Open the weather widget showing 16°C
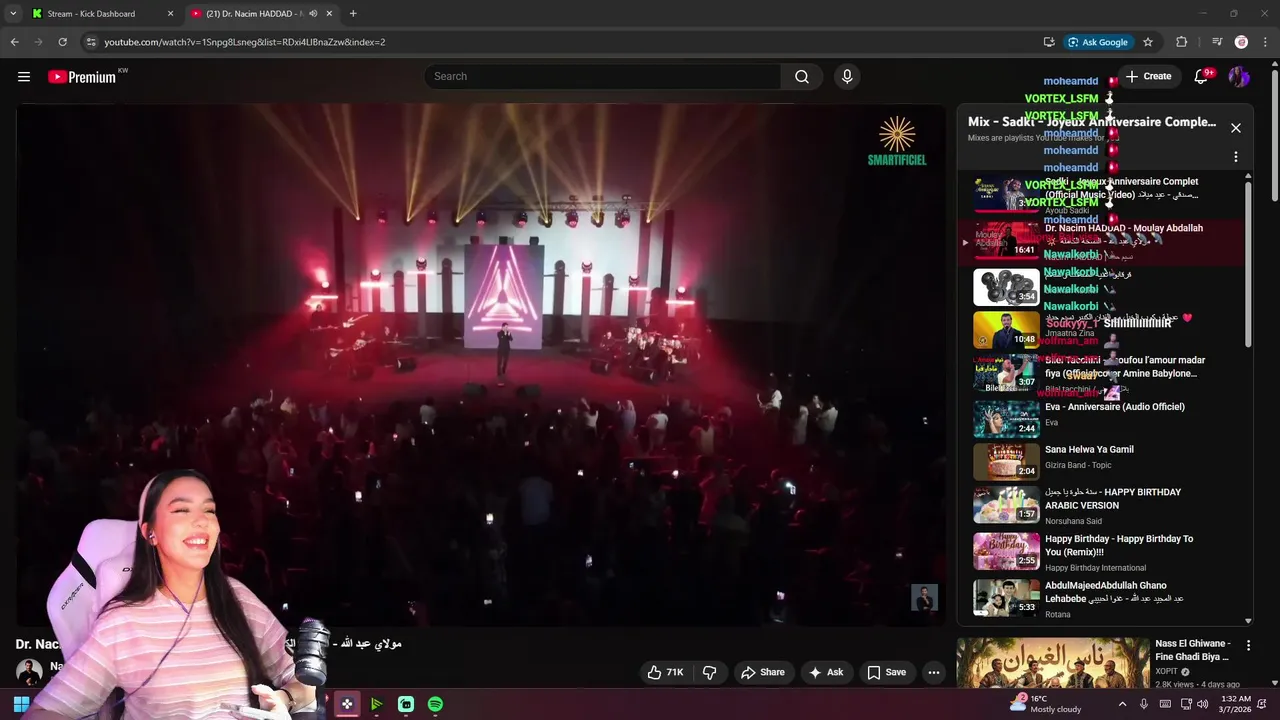This screenshot has width=1280, height=720. (x=1045, y=704)
